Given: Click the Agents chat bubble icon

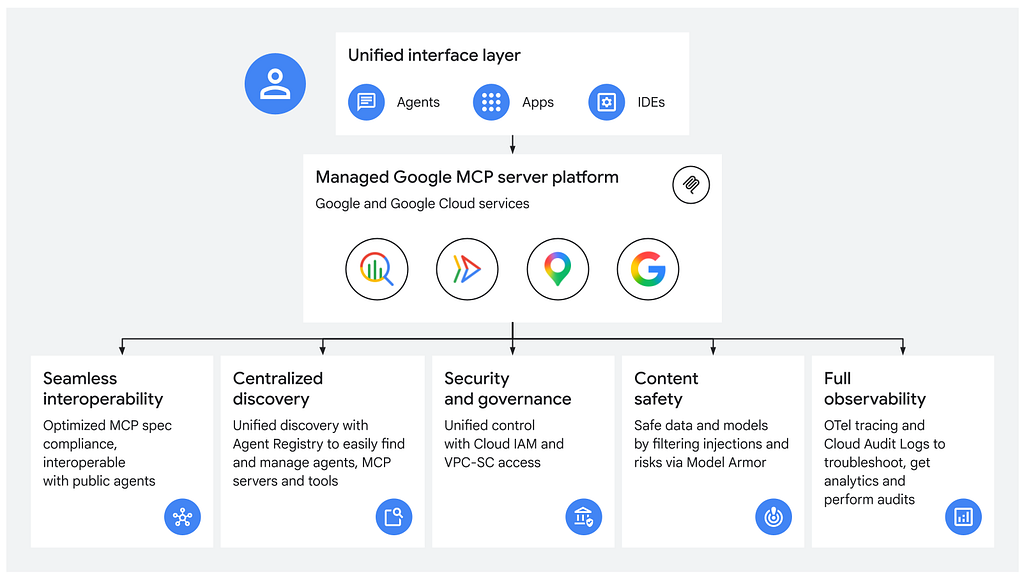Looking at the screenshot, I should point(366,102).
